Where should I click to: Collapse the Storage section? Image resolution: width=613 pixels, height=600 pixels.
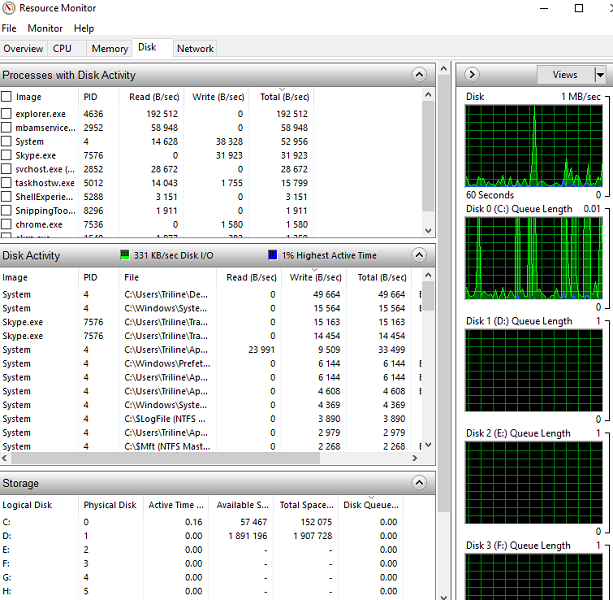click(420, 483)
